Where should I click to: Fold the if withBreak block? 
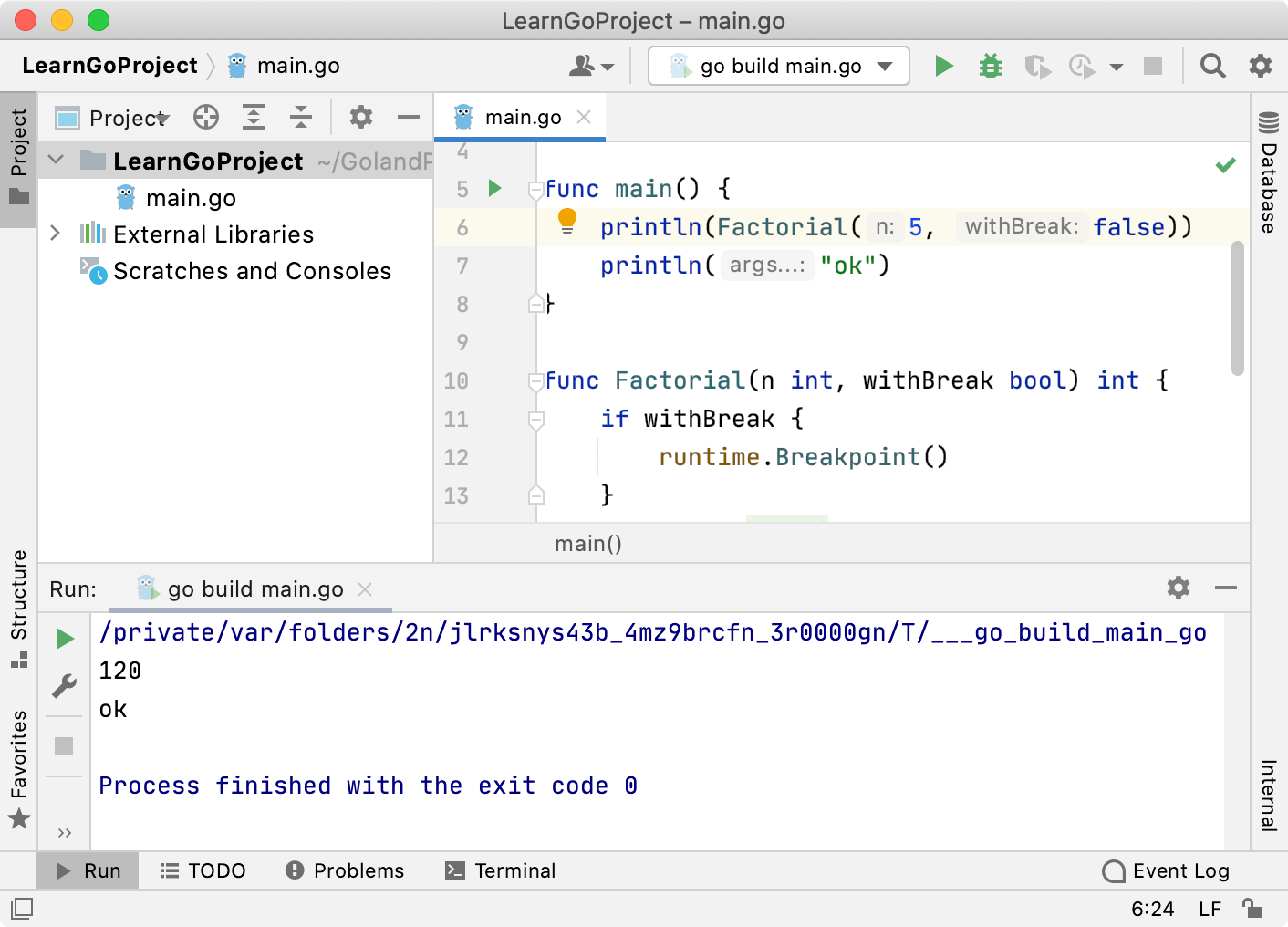pos(536,420)
